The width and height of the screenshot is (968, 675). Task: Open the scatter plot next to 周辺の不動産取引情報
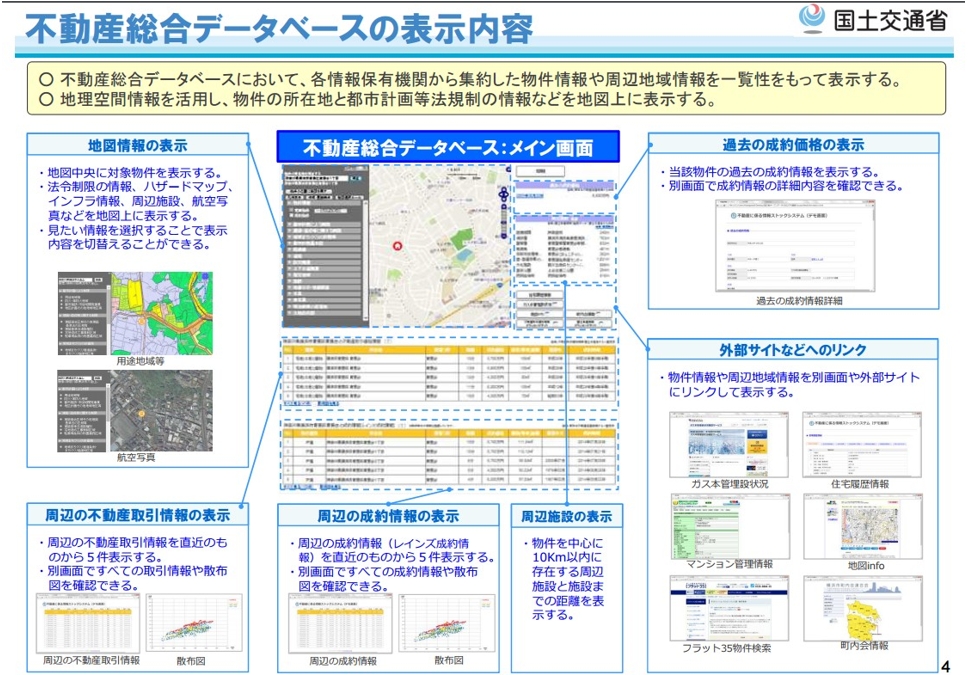(x=194, y=624)
